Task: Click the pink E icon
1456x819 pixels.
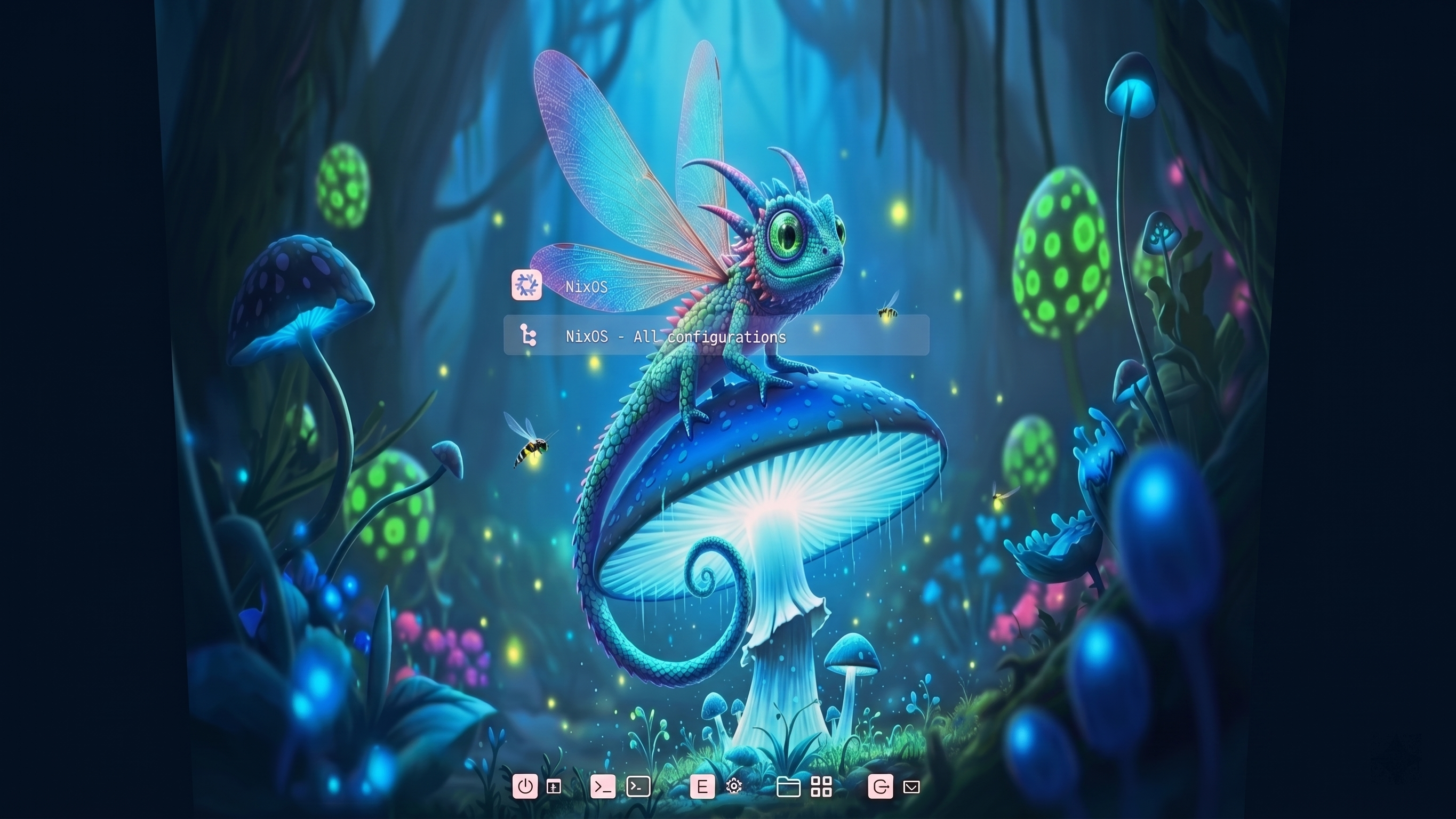Action: click(x=702, y=786)
